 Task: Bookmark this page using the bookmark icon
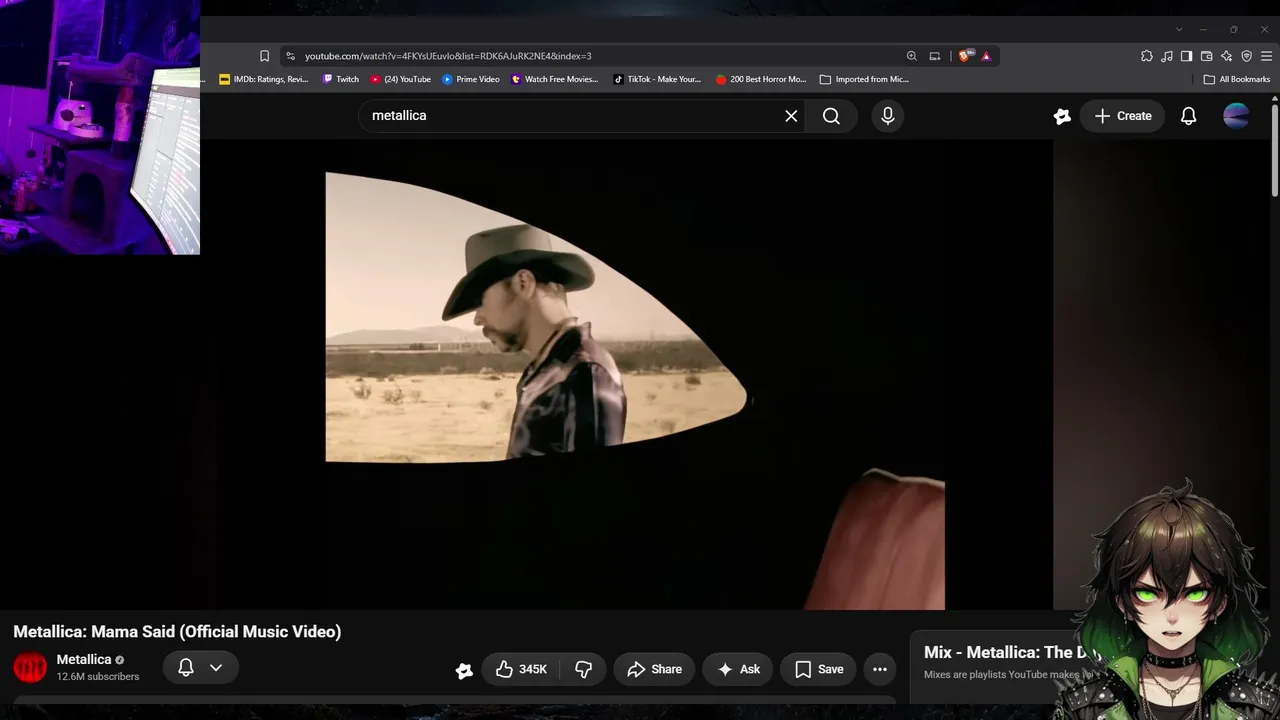(264, 56)
